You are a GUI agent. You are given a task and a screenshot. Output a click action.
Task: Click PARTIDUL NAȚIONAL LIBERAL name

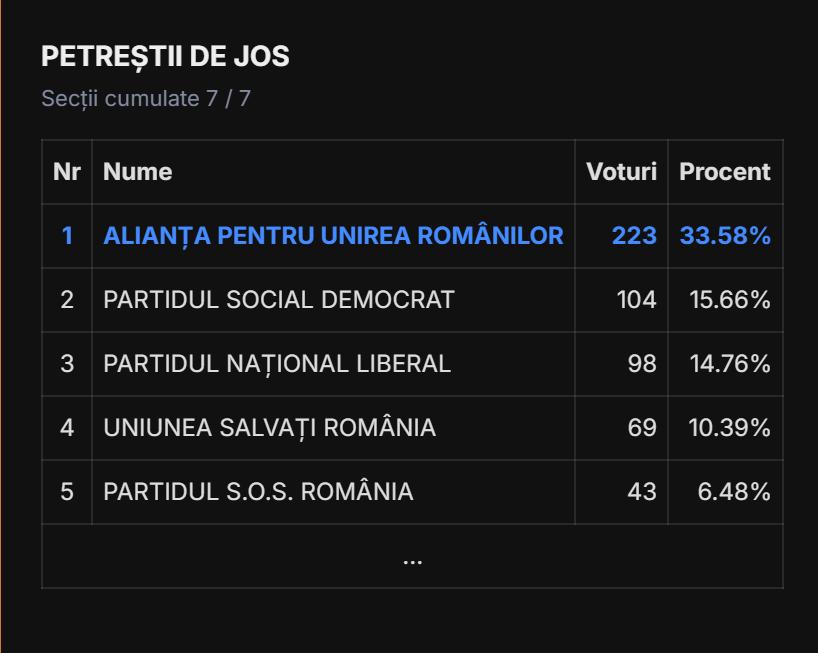pos(277,364)
